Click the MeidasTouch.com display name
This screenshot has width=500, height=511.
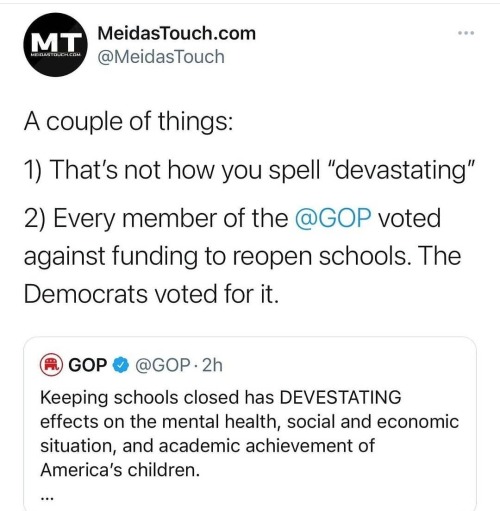(x=177, y=33)
